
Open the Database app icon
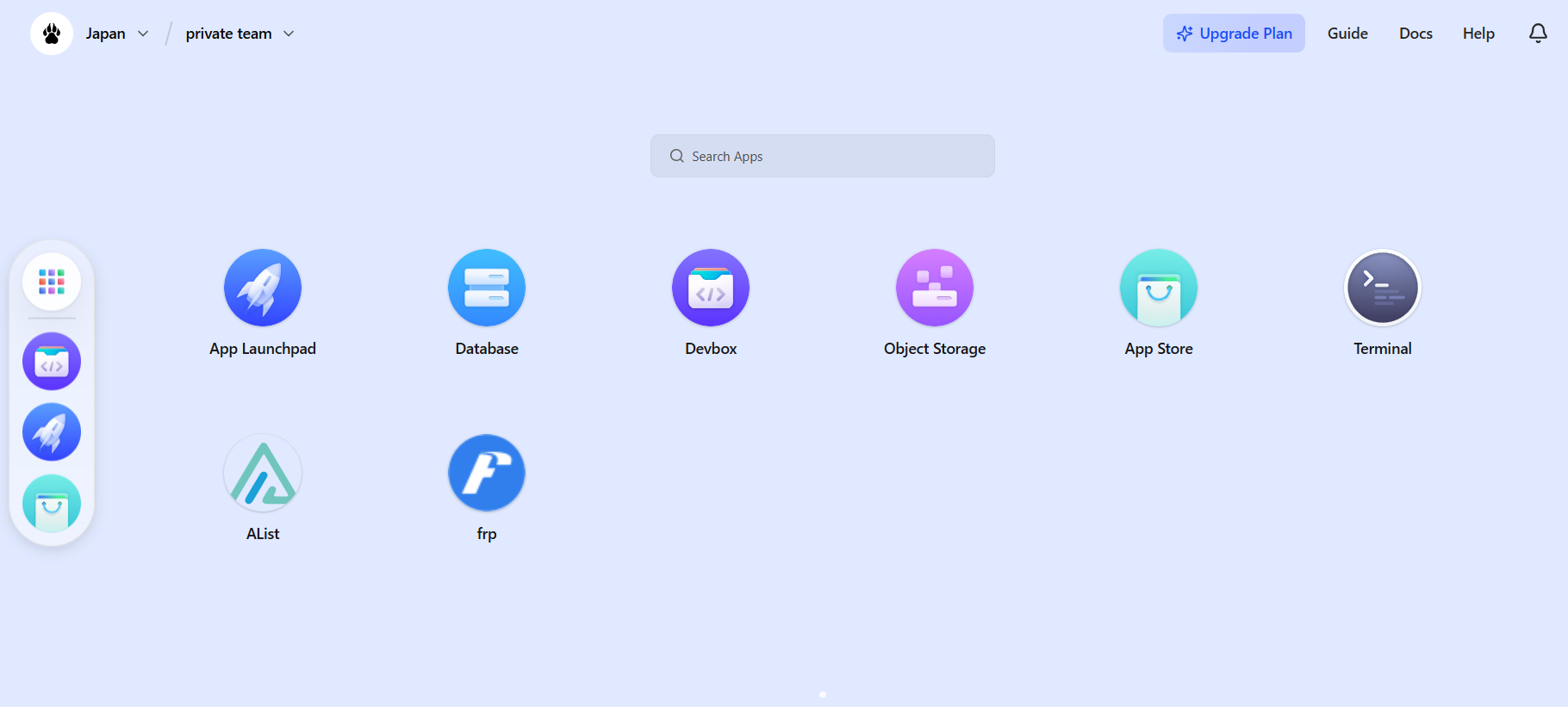coord(487,288)
